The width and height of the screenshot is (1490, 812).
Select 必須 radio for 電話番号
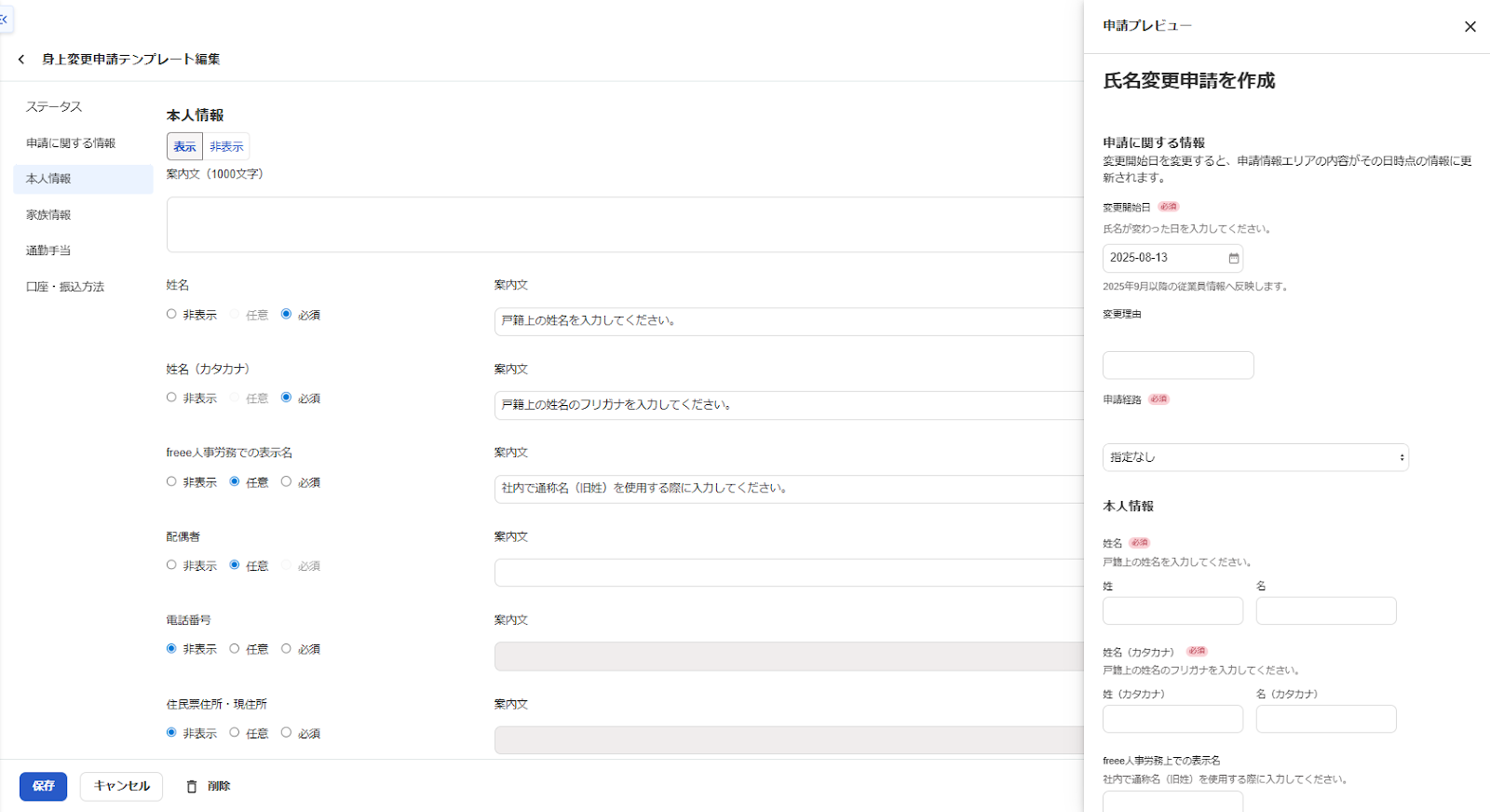coord(286,649)
